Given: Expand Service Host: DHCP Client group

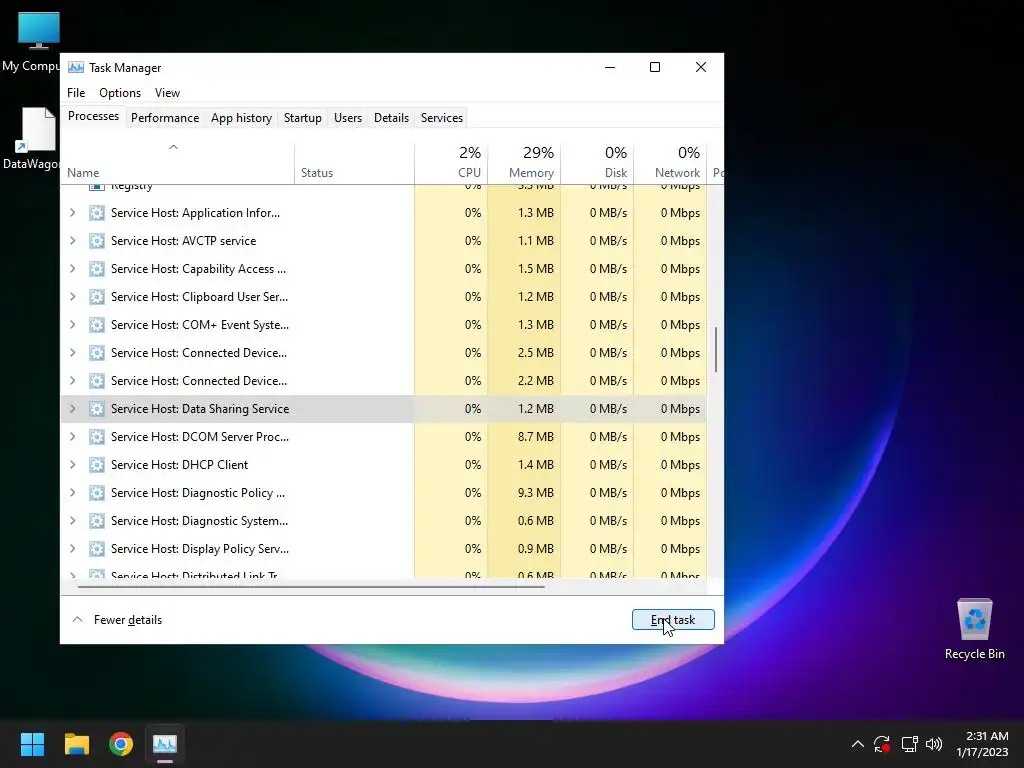Looking at the screenshot, I should click(72, 465).
